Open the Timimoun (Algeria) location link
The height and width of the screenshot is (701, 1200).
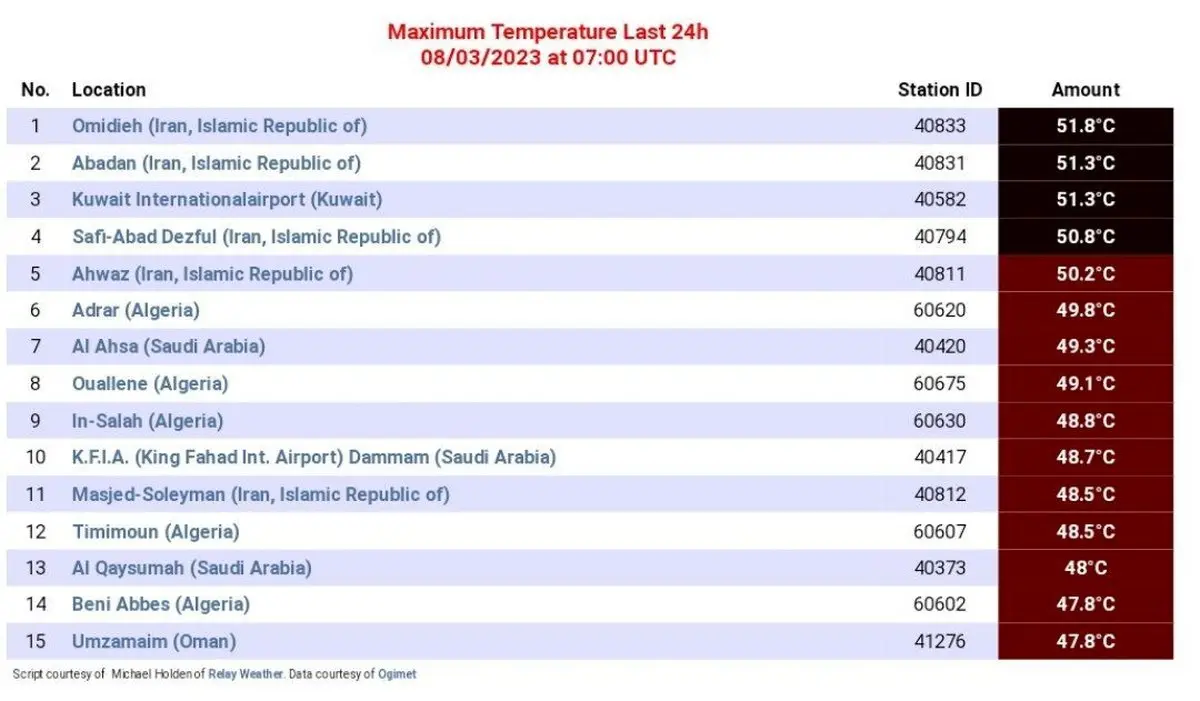(155, 531)
